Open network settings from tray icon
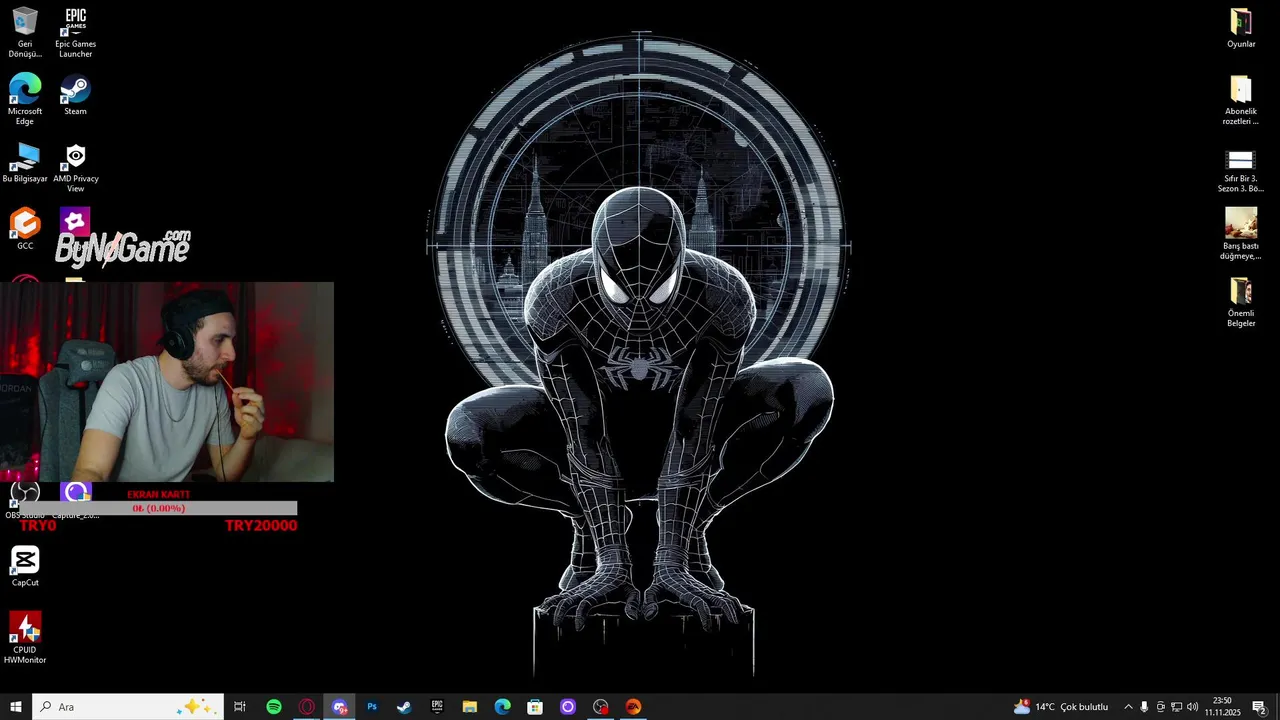Image resolution: width=1280 pixels, height=720 pixels. [1176, 707]
